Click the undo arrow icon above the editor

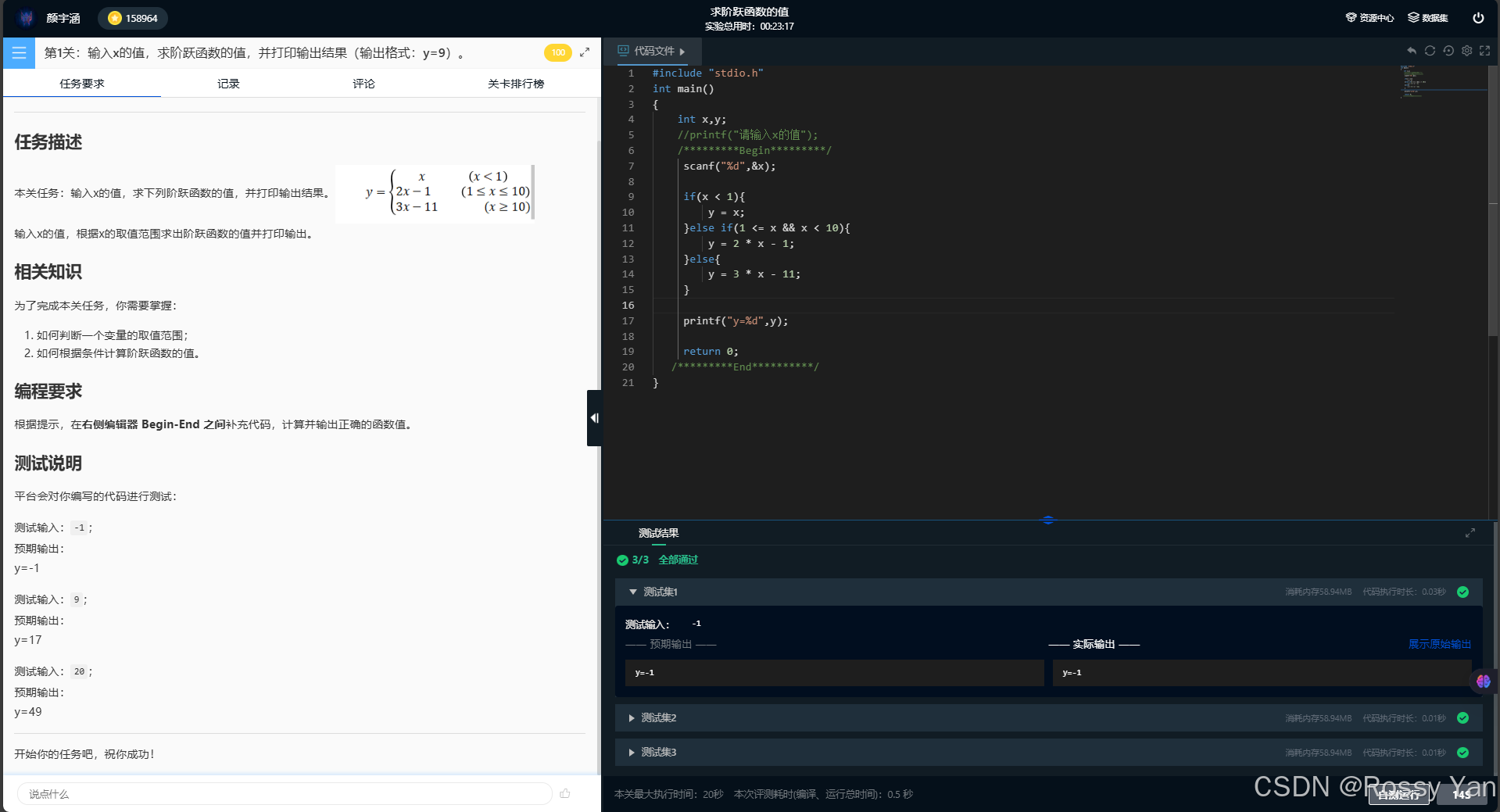1412,51
